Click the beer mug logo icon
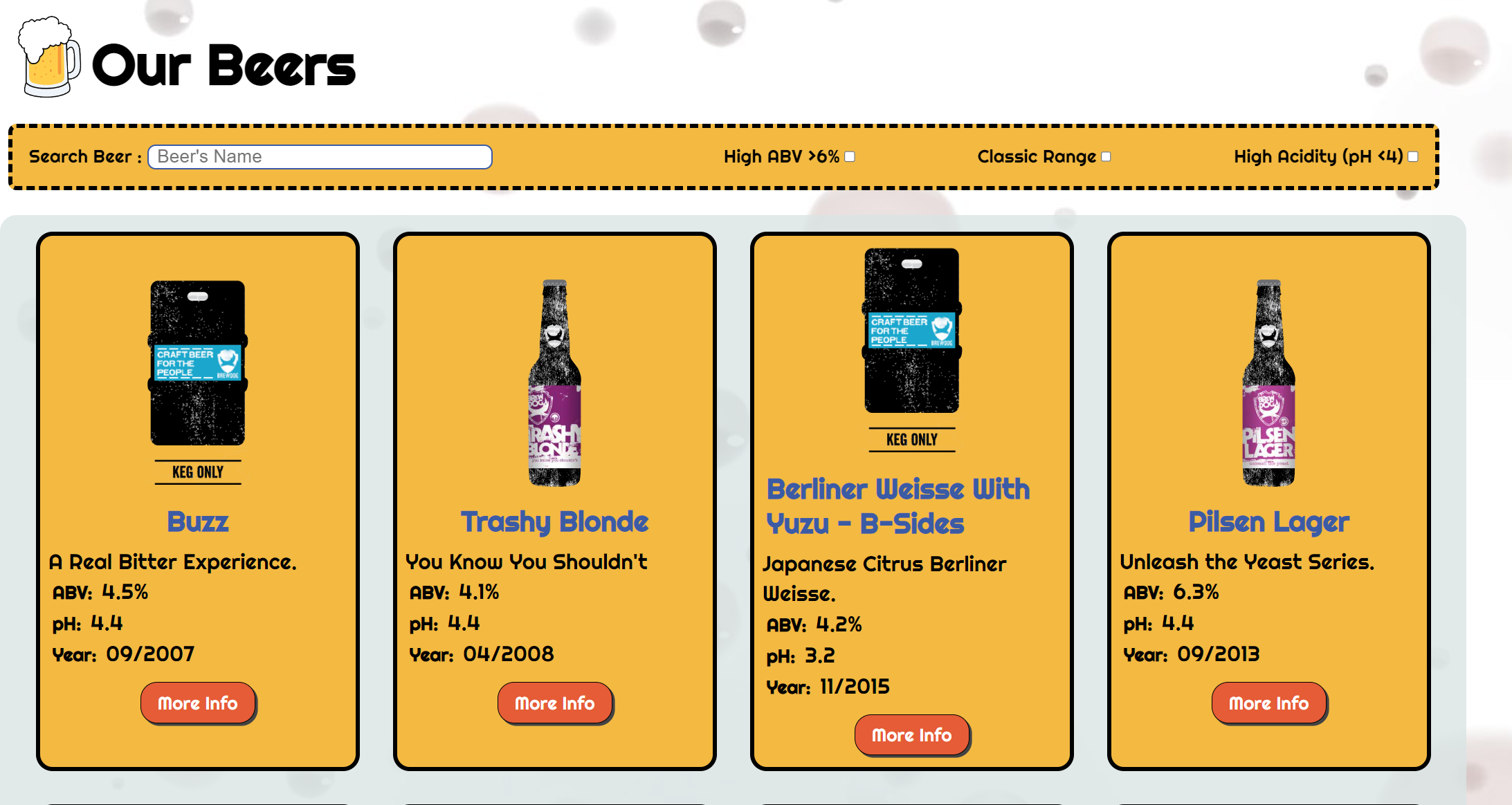The height and width of the screenshot is (805, 1512). point(48,58)
